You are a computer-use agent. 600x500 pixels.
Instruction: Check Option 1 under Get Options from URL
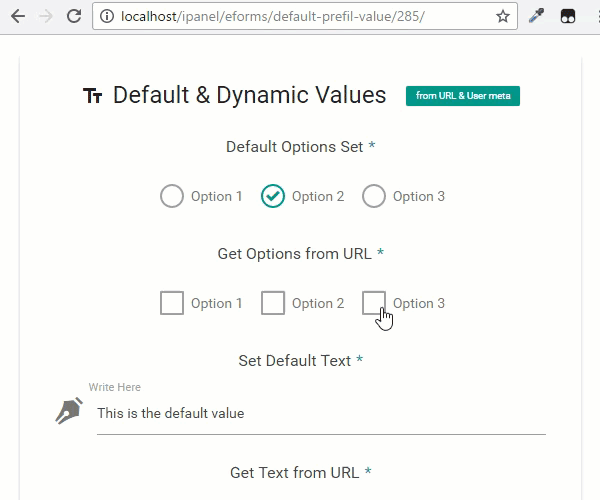click(x=172, y=303)
